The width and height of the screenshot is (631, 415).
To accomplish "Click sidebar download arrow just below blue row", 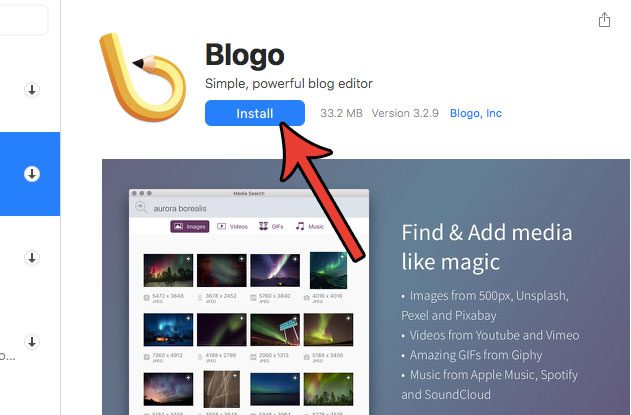I will click(32, 258).
